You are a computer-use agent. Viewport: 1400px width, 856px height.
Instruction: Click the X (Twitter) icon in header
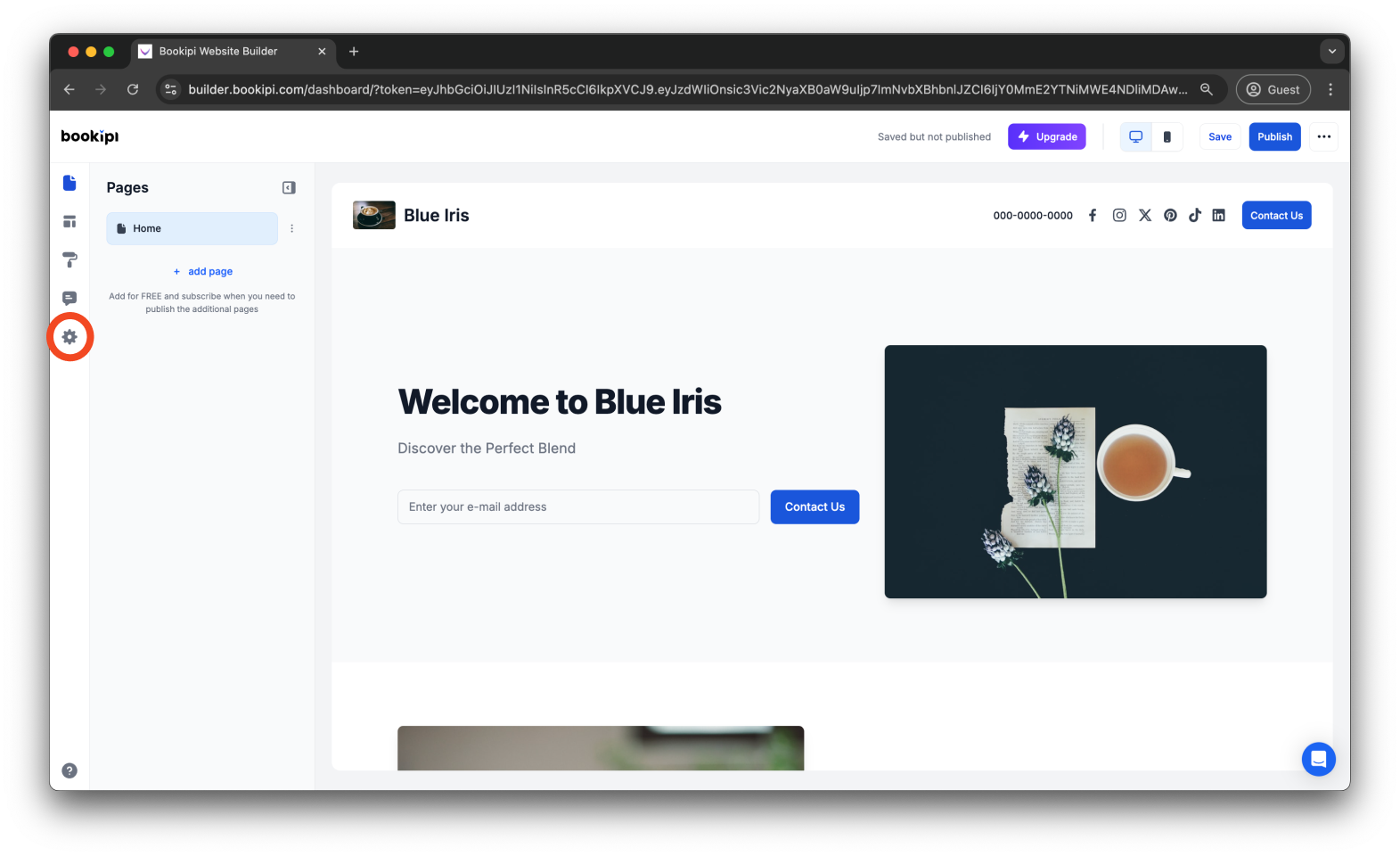pyautogui.click(x=1145, y=215)
